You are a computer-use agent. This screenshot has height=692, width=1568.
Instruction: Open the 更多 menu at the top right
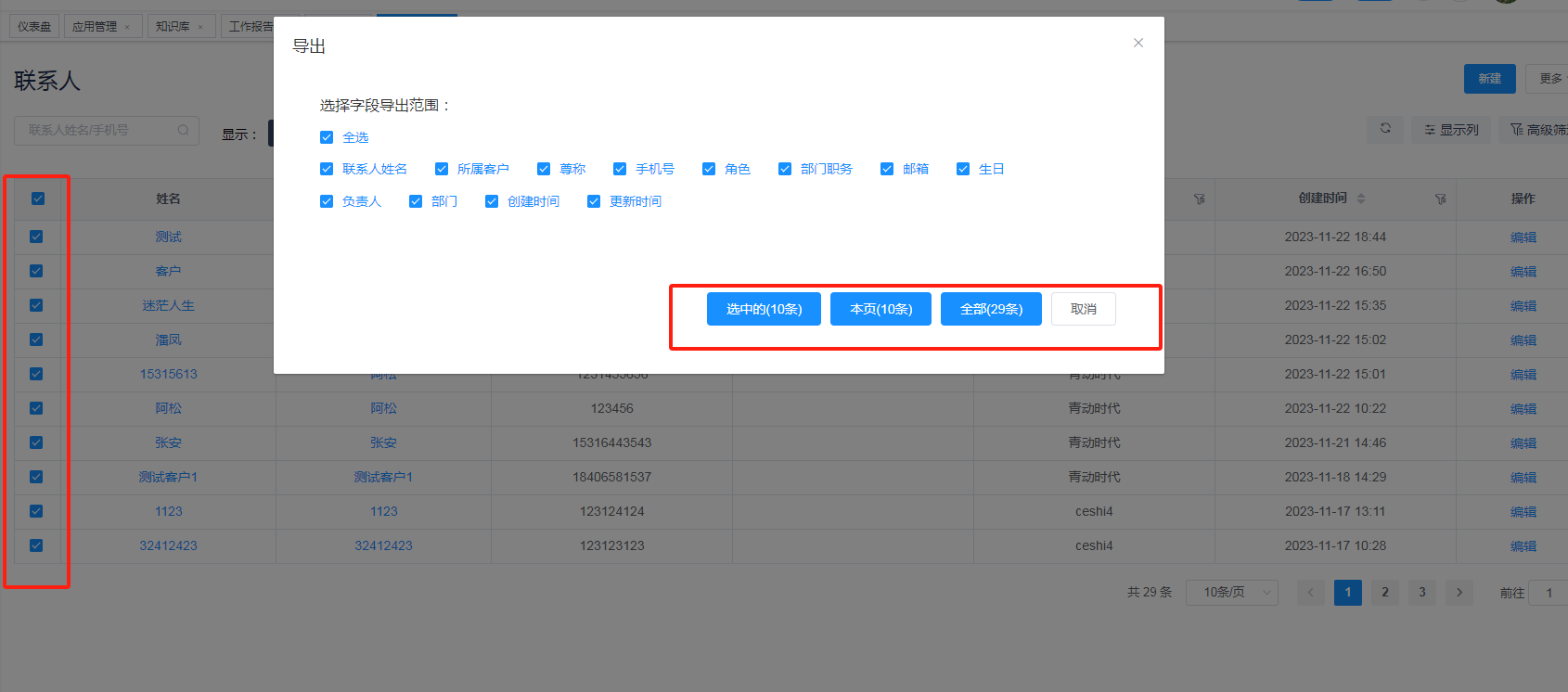point(1549,79)
